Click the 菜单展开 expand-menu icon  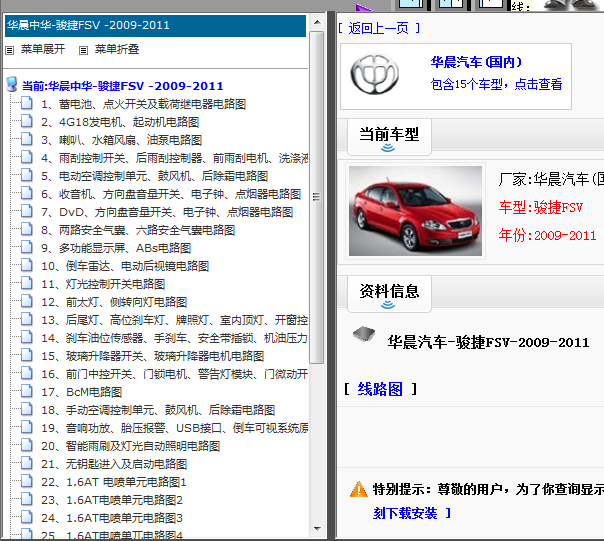[x=10, y=50]
